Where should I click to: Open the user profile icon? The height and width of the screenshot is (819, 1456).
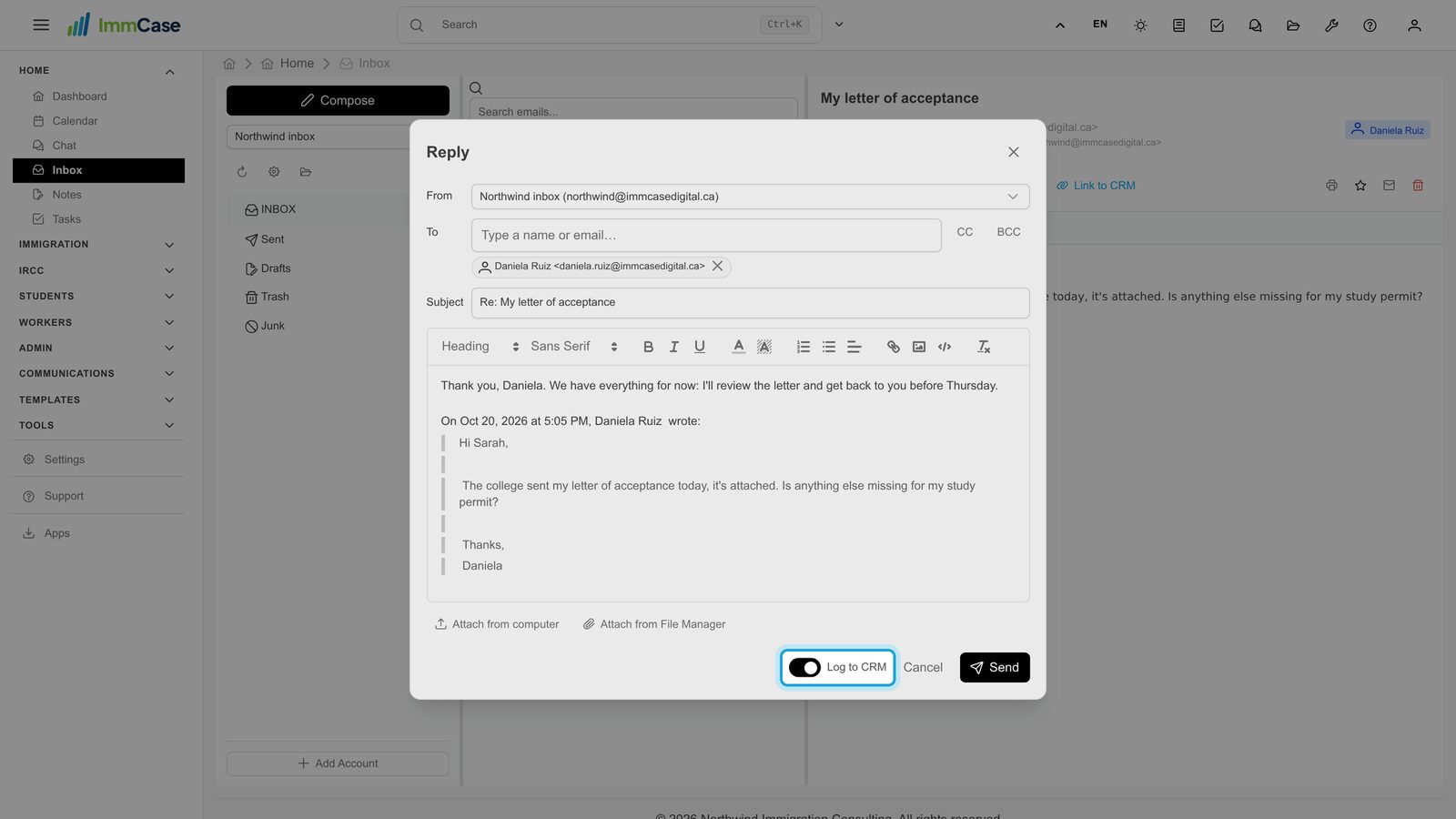point(1414,25)
